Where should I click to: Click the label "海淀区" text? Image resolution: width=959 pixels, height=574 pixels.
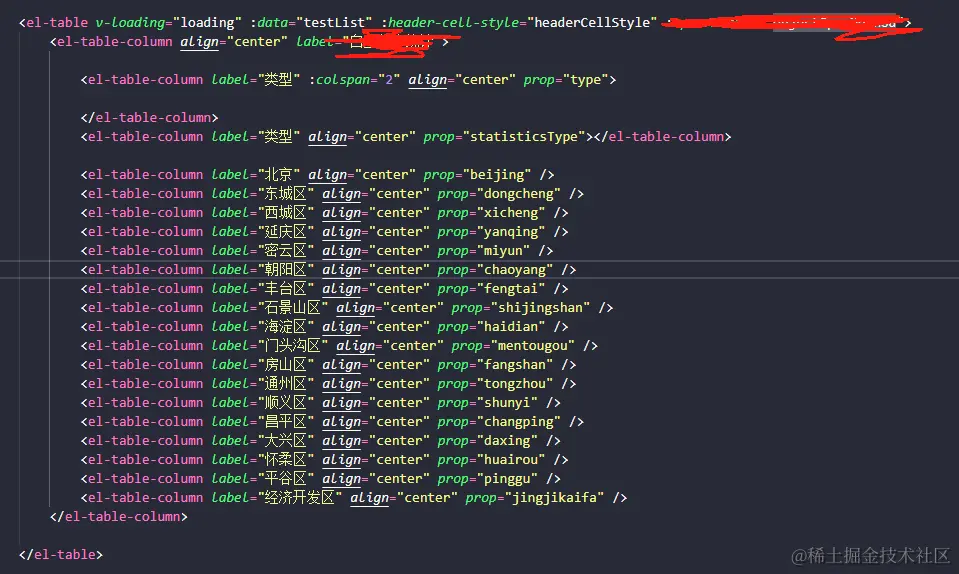[x=286, y=326]
